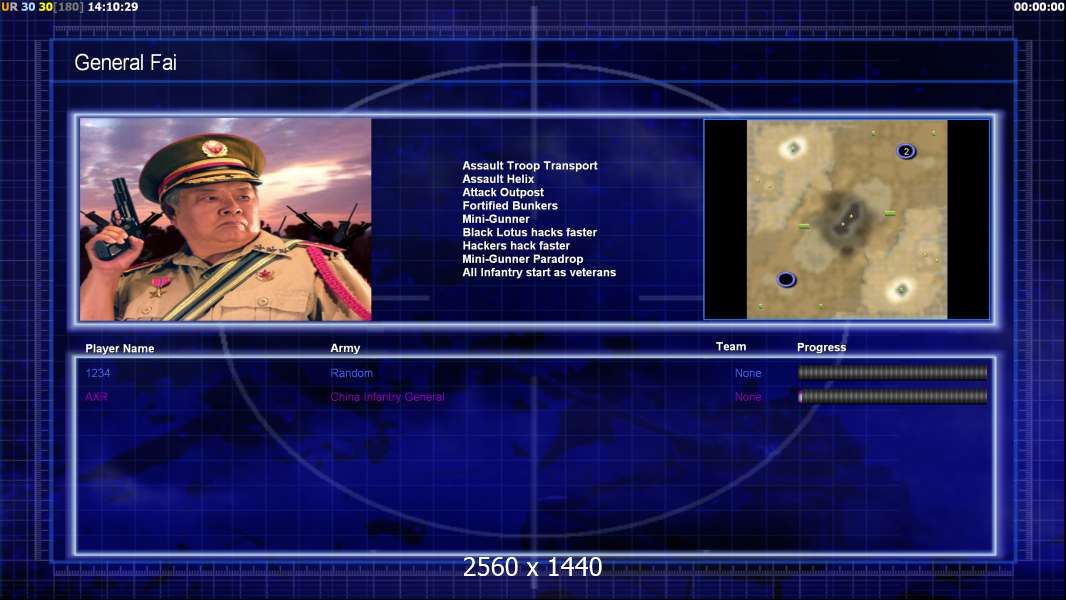This screenshot has width=1066, height=600.
Task: Click the 'Random' army entry
Action: [351, 373]
